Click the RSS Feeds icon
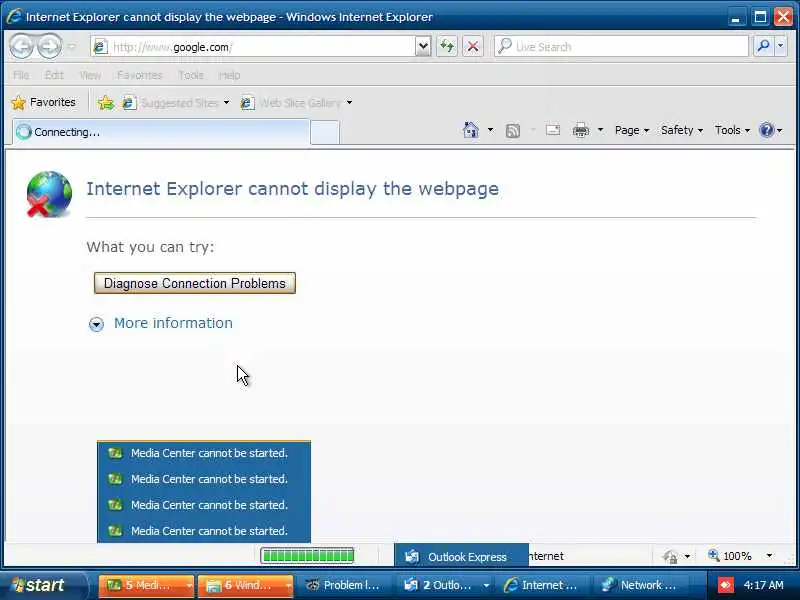Image resolution: width=800 pixels, height=600 pixels. 513,131
